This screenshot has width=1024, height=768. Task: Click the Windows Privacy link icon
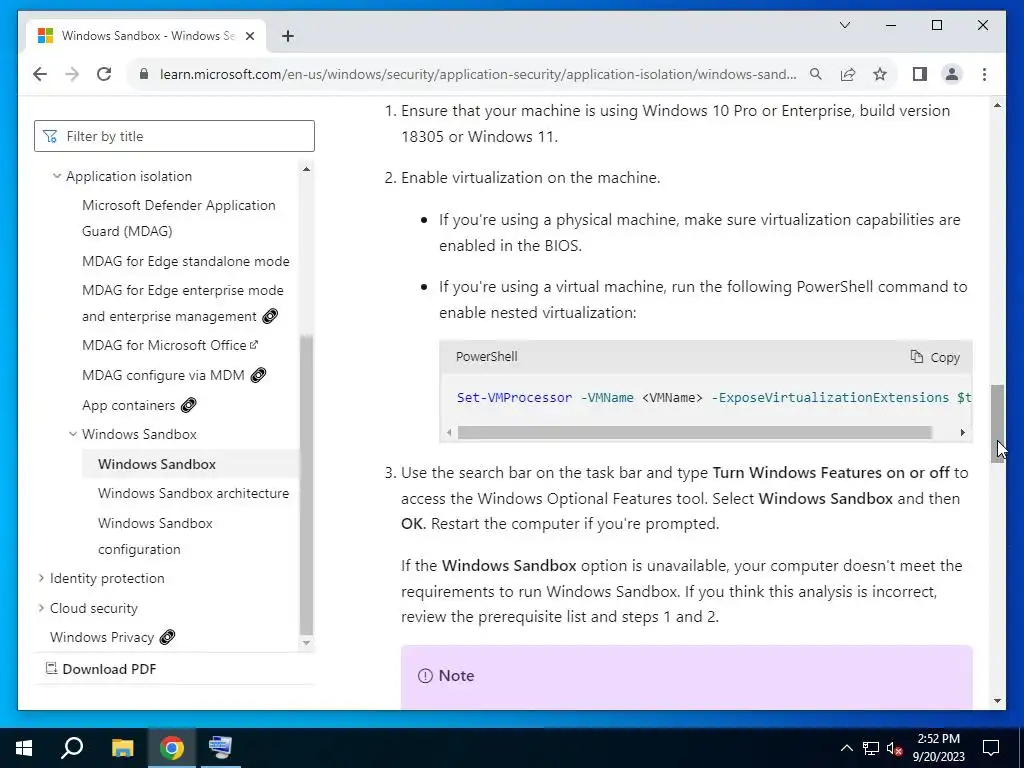point(168,637)
